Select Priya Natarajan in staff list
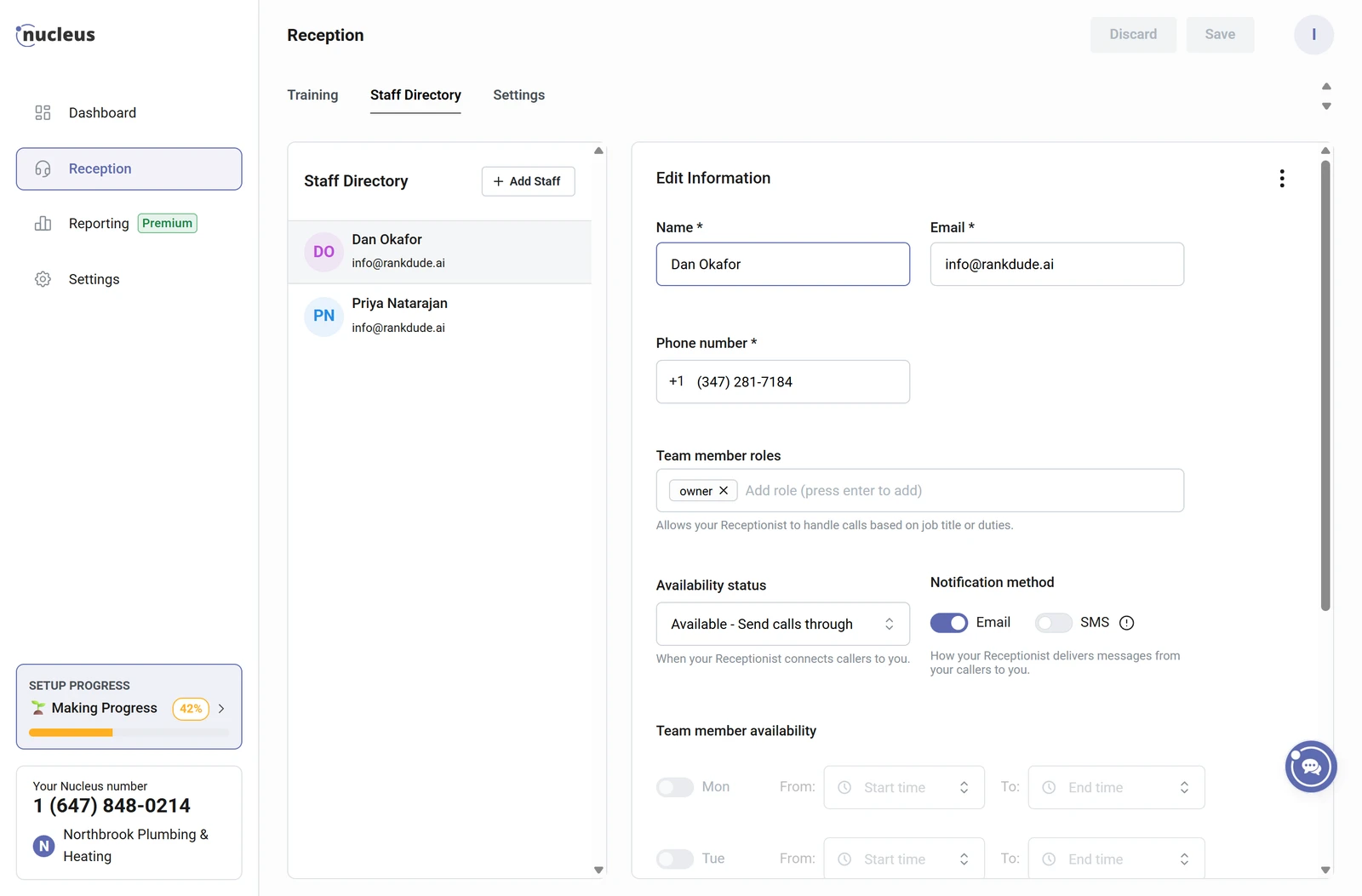 point(439,316)
